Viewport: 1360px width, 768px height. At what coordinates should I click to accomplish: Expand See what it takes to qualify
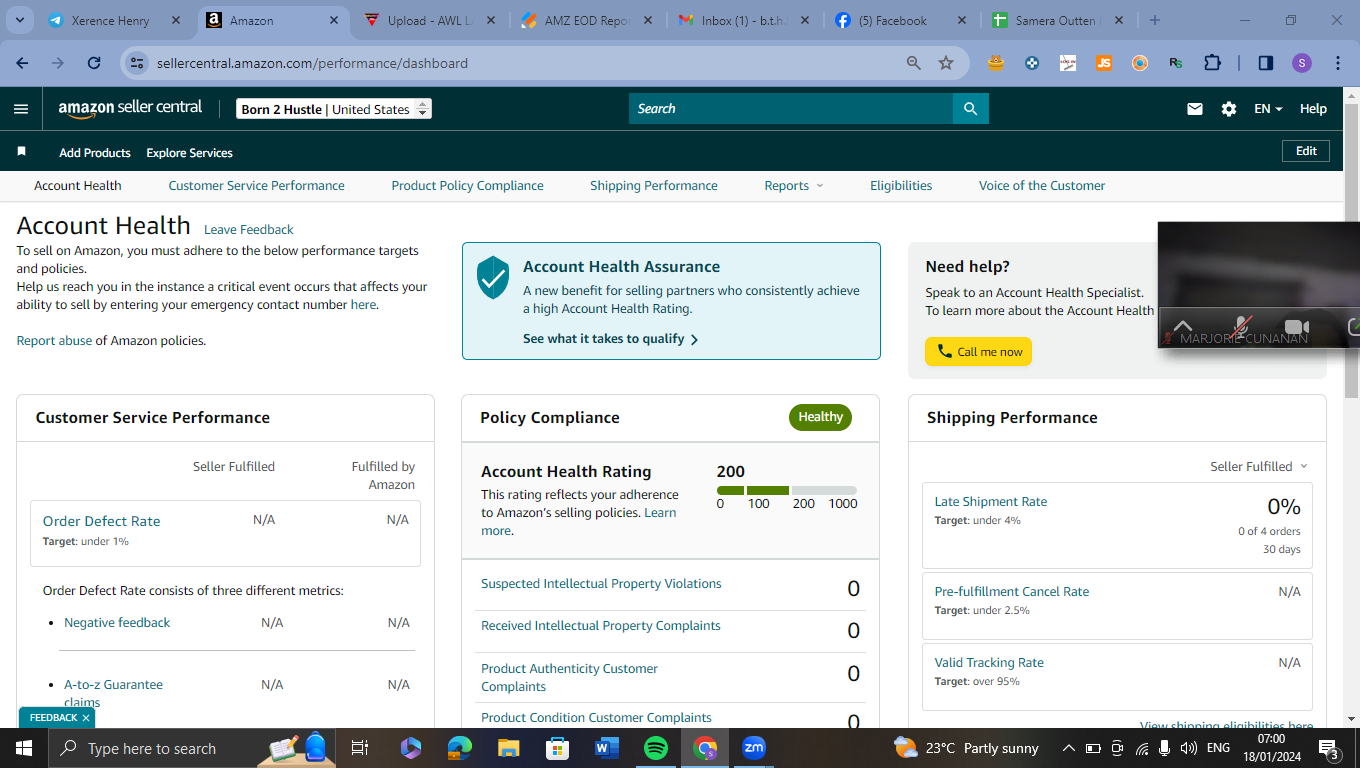611,339
